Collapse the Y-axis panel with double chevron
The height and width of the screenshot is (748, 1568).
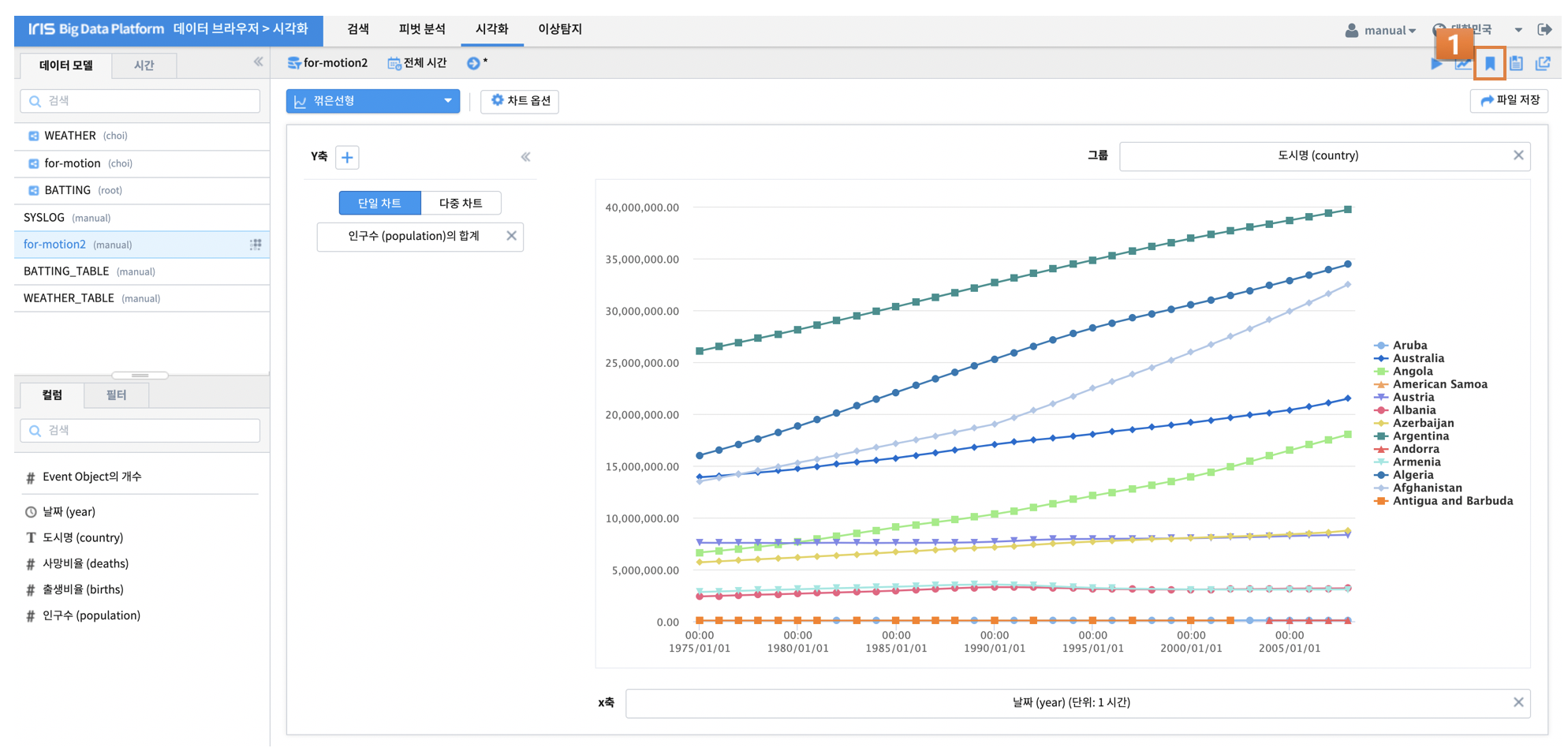point(525,157)
